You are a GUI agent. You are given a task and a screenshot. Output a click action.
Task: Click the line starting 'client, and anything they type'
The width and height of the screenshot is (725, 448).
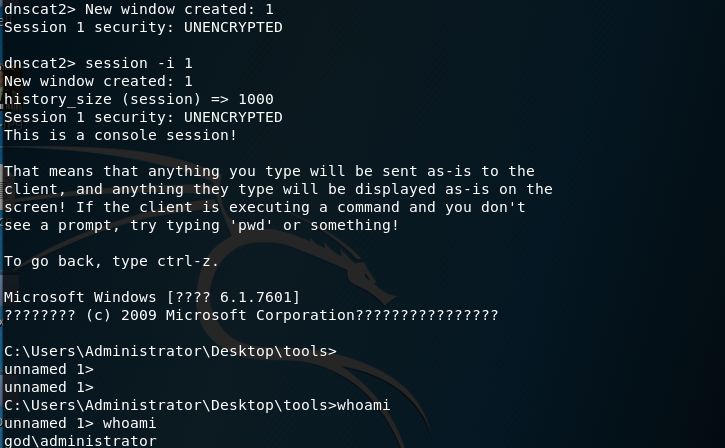(x=278, y=189)
